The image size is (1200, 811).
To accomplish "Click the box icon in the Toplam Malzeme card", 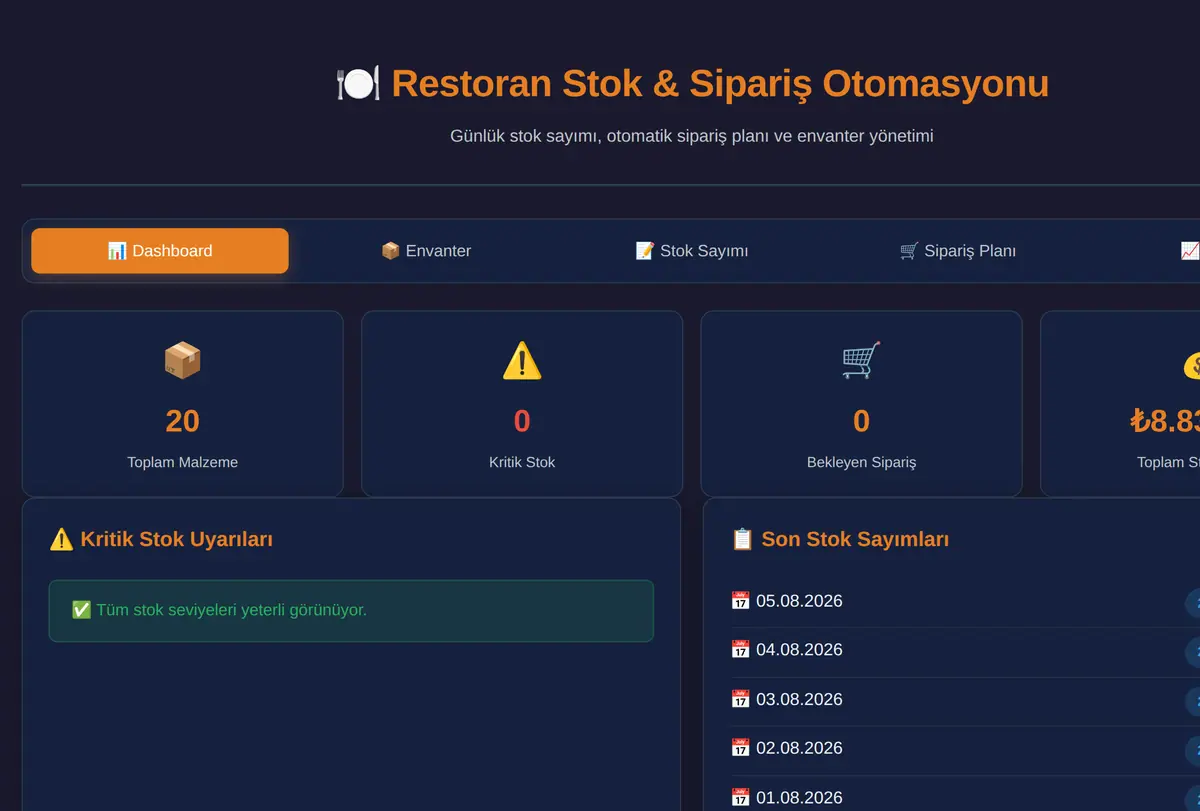I will 182,361.
